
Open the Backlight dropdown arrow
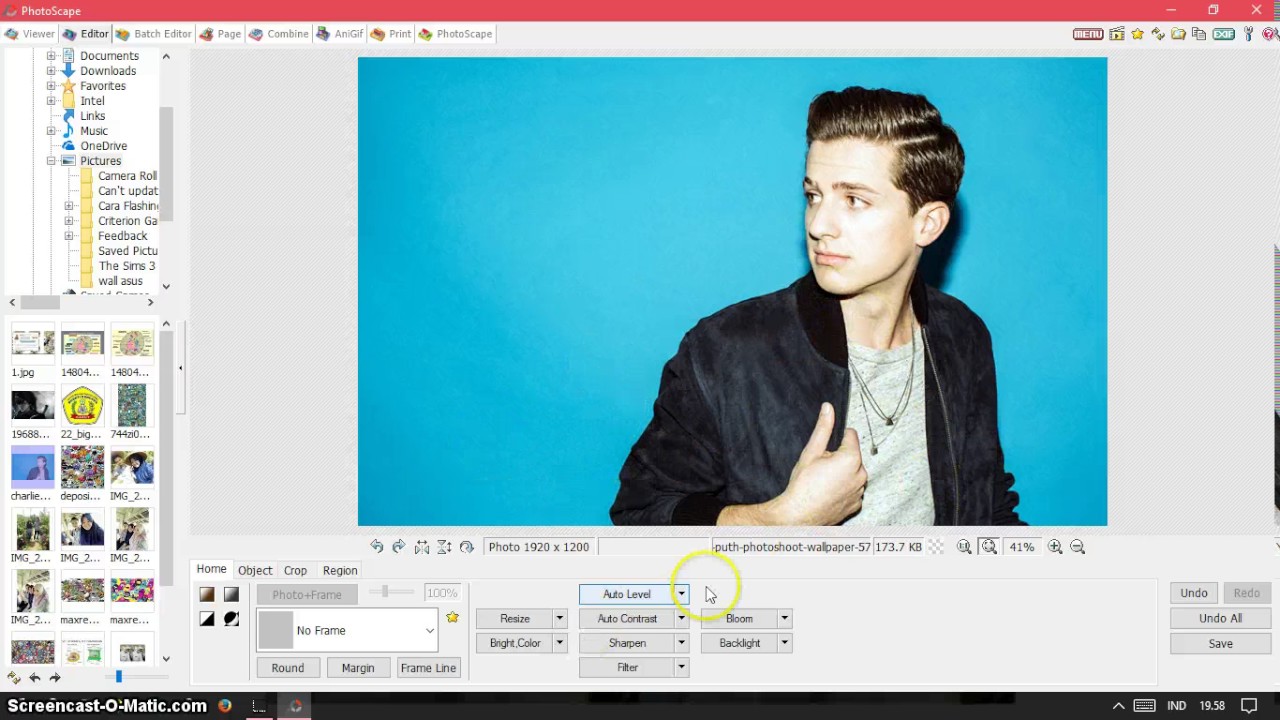tap(785, 643)
